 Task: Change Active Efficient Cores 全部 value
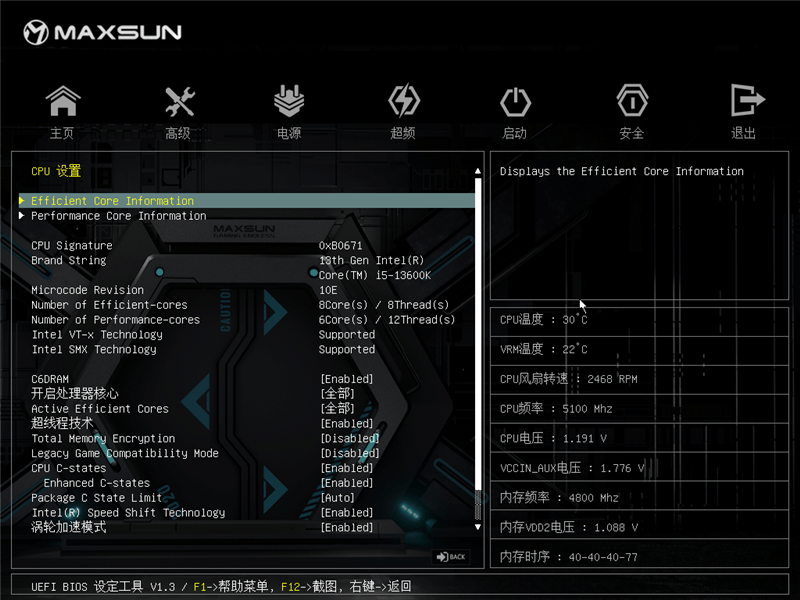pos(337,409)
